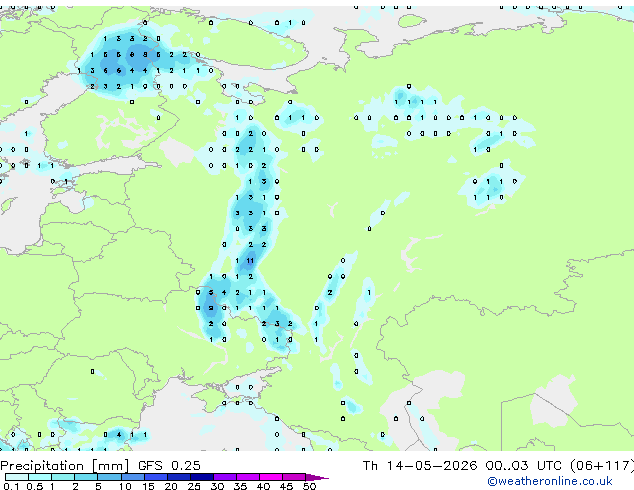Select the legend swatch between 20 and 25
Viewport: 634px width, 490px height.
179,477
